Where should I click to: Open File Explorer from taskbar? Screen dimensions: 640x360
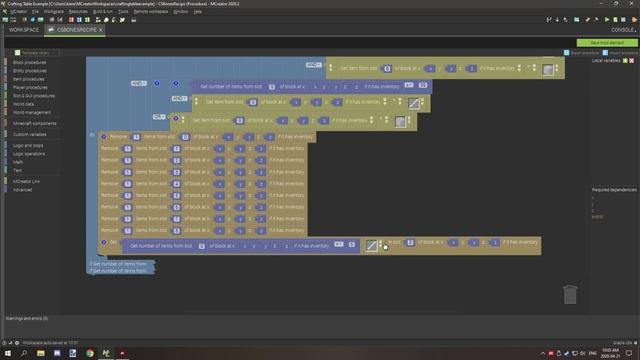pos(40,353)
